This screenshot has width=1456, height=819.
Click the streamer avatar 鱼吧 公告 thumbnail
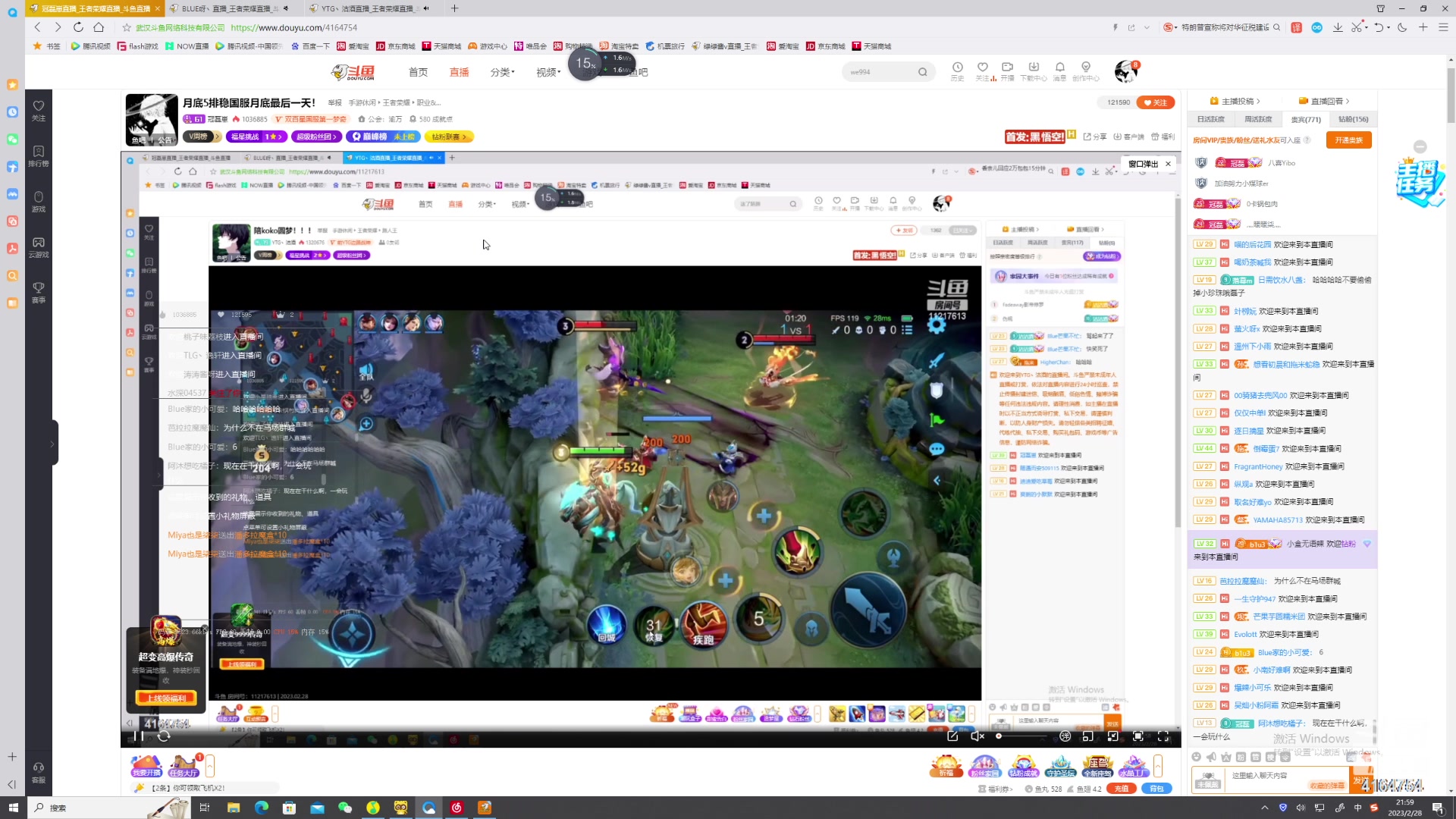click(x=151, y=120)
